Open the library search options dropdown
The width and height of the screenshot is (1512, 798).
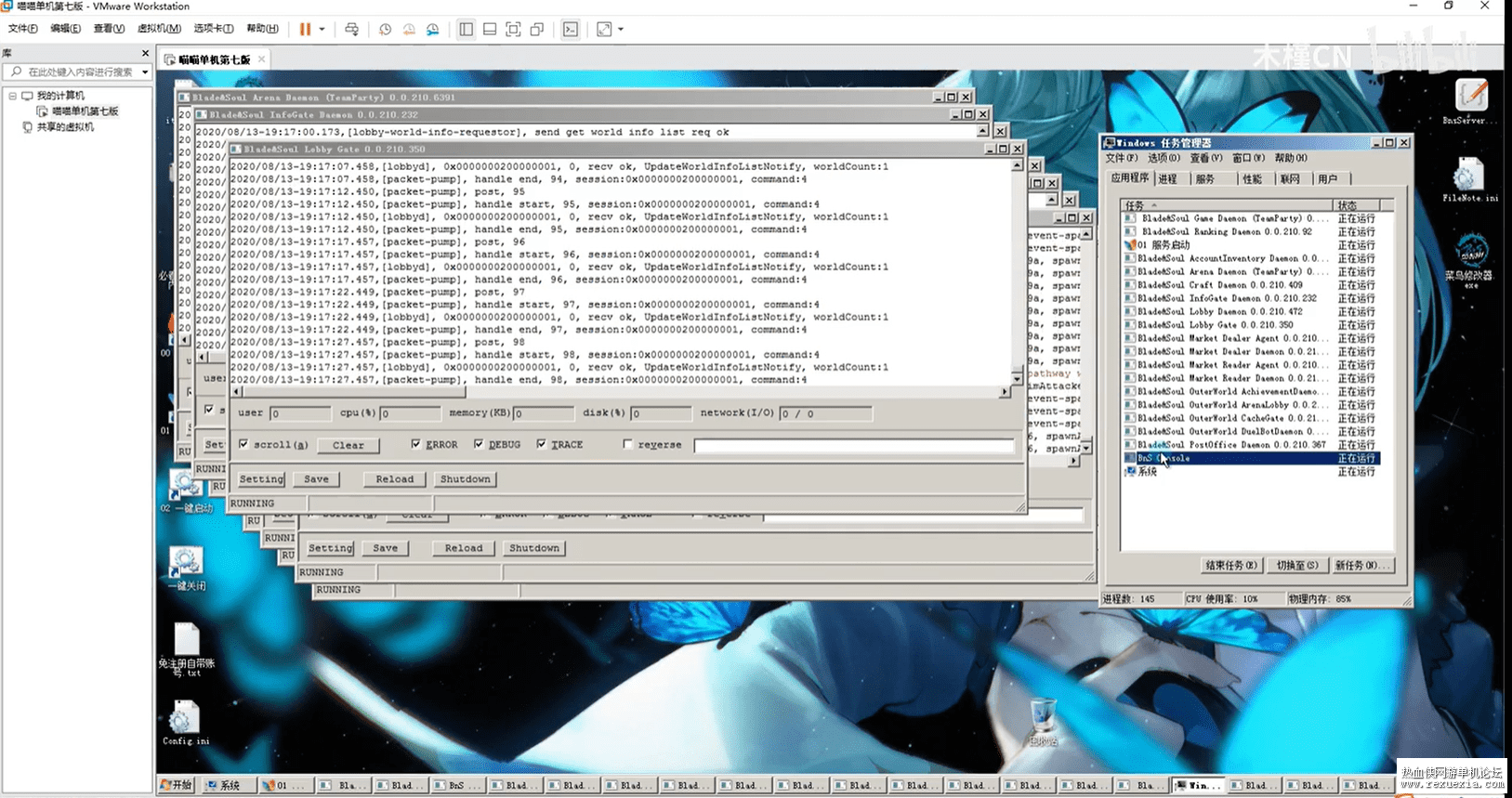point(145,72)
